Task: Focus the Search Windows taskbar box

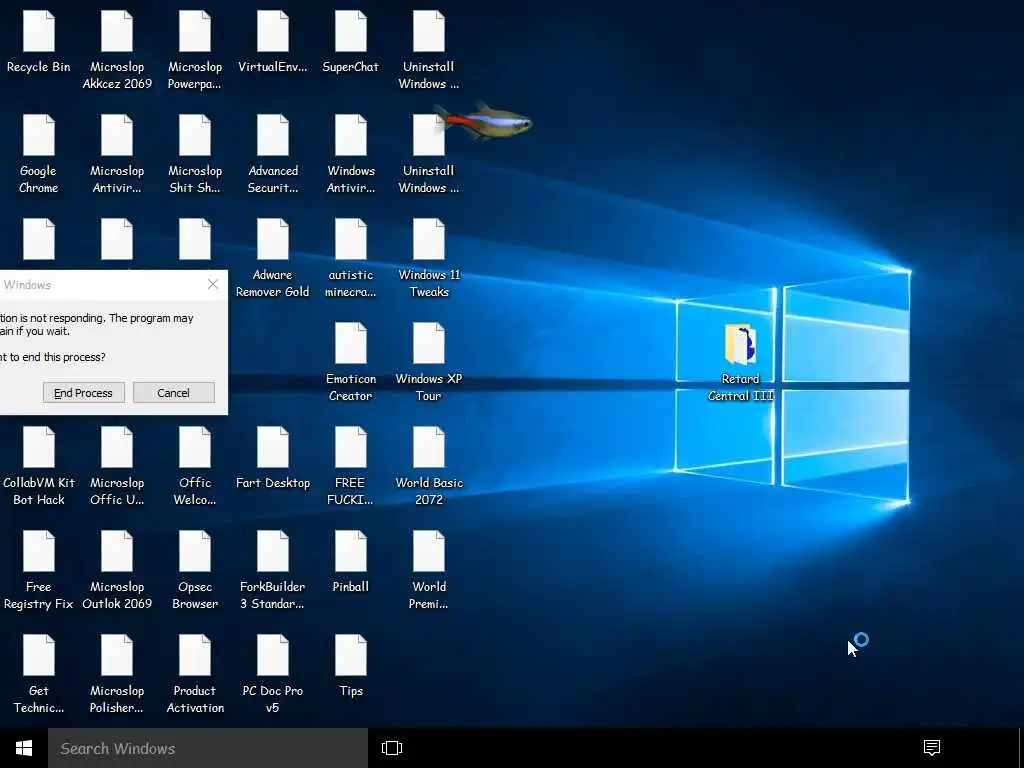Action: 208,748
